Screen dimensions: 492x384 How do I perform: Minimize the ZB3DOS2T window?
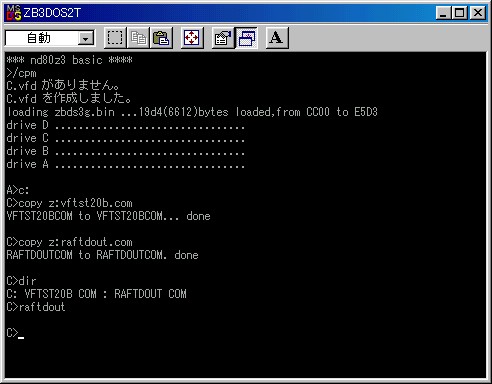click(x=443, y=13)
